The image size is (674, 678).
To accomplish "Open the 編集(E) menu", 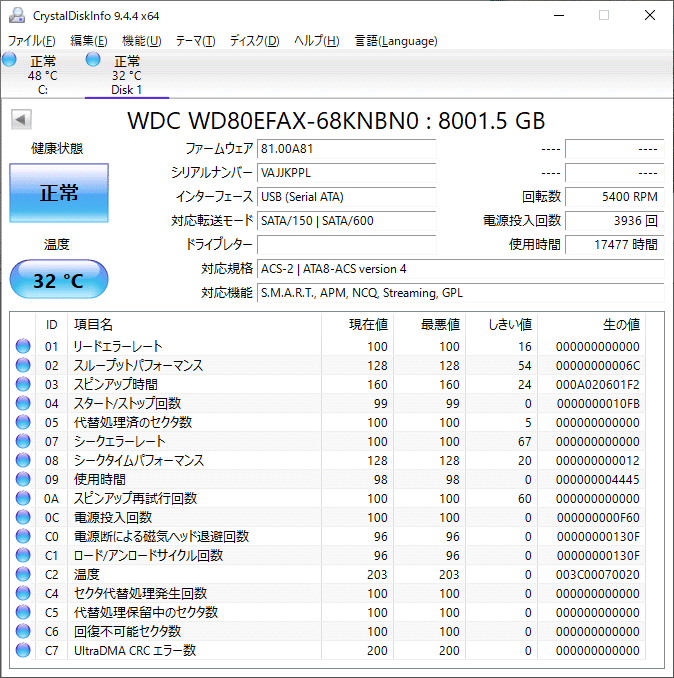I will [x=89, y=41].
